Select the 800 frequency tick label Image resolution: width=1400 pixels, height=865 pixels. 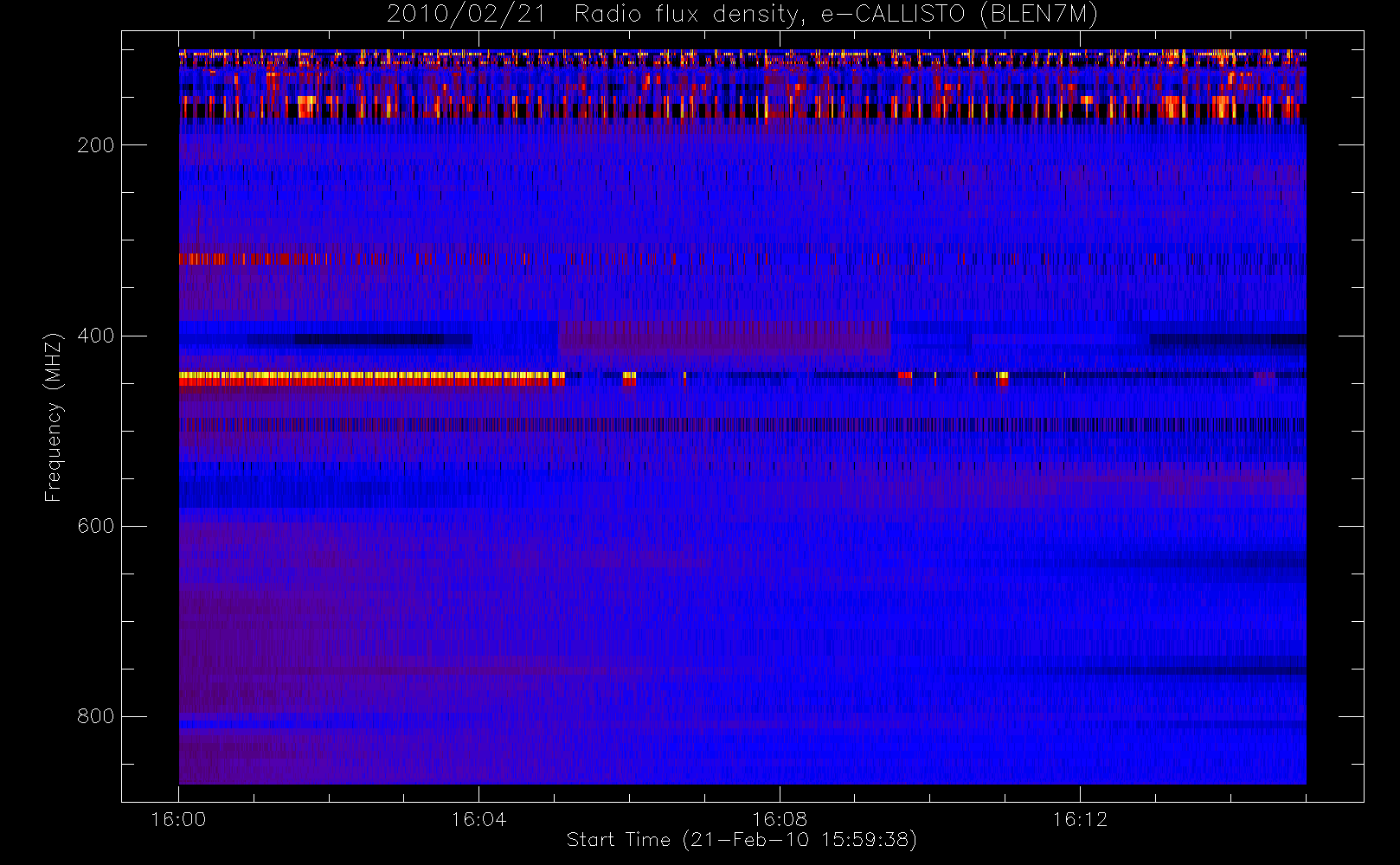coord(96,716)
